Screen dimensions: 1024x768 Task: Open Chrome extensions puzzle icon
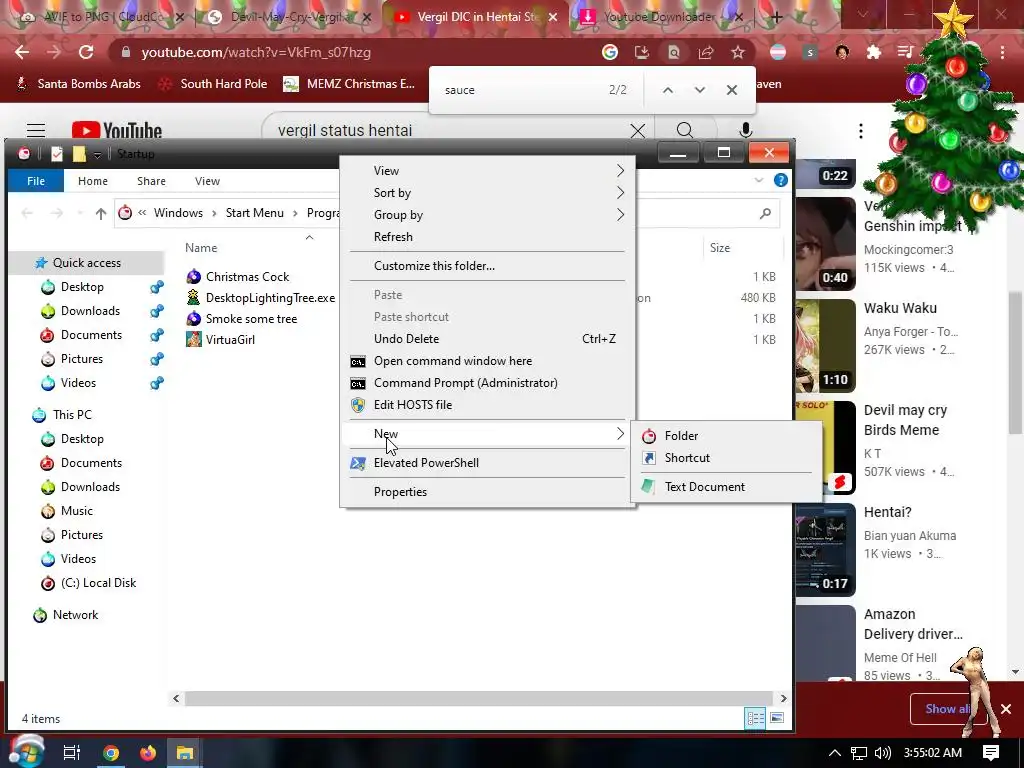pyautogui.click(x=873, y=52)
